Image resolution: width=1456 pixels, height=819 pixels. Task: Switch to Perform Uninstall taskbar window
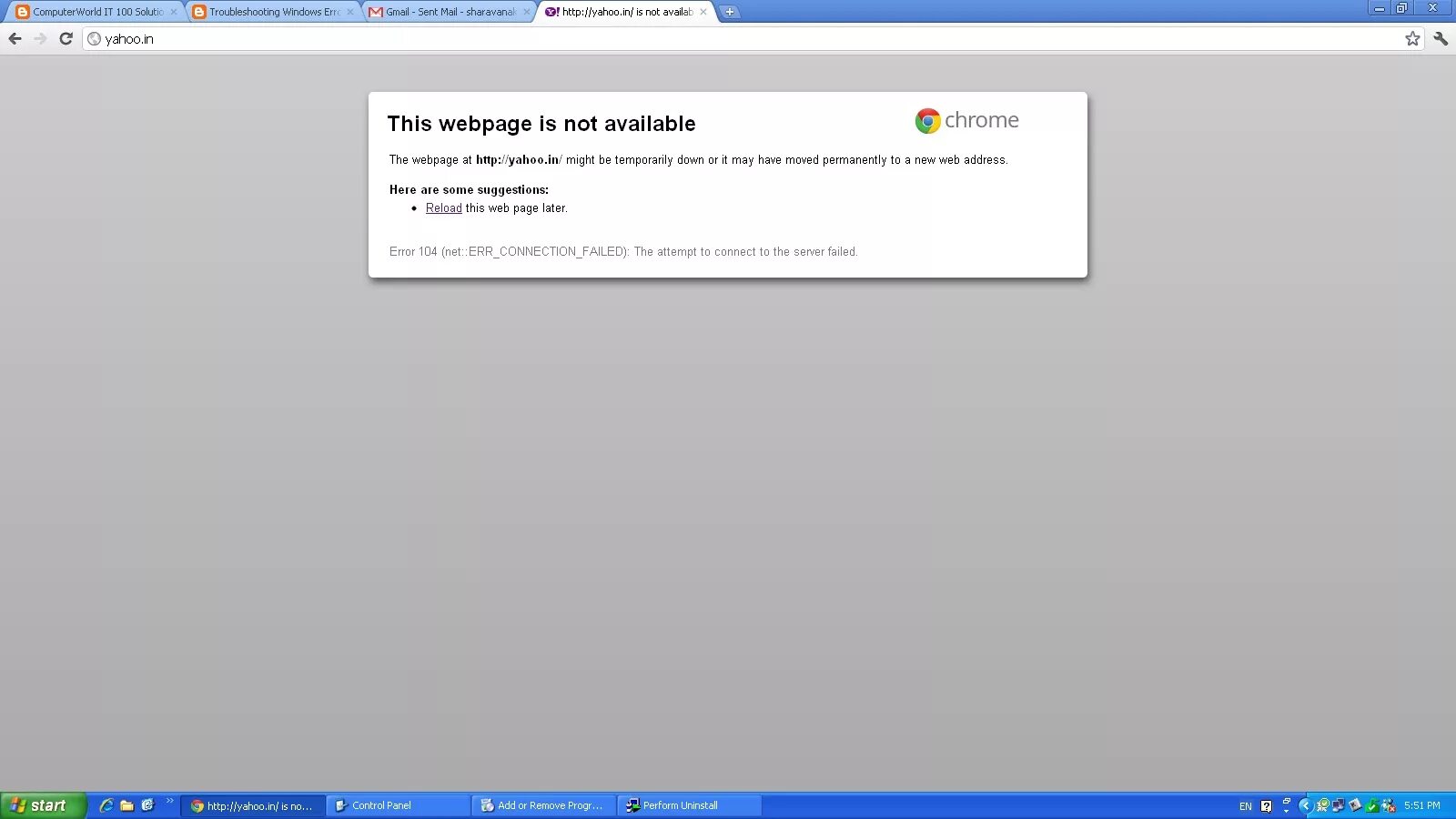pos(690,805)
